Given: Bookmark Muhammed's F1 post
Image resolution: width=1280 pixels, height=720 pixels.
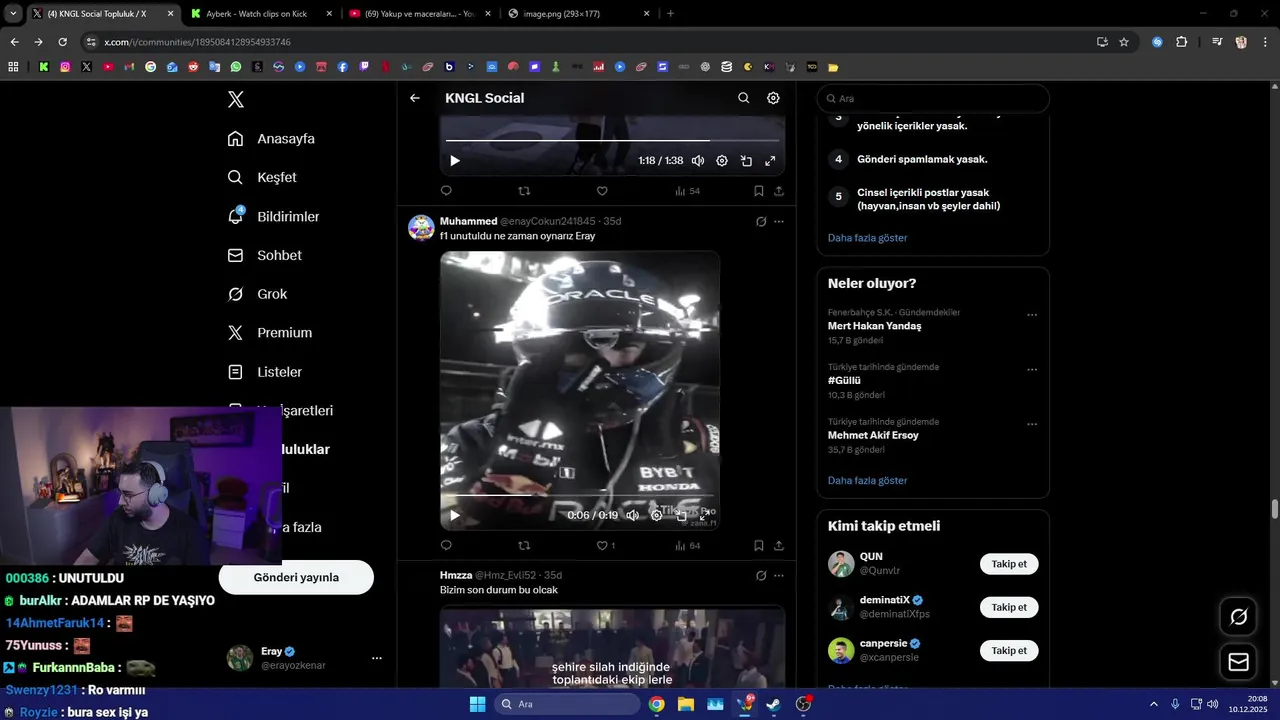Looking at the screenshot, I should click(x=759, y=546).
